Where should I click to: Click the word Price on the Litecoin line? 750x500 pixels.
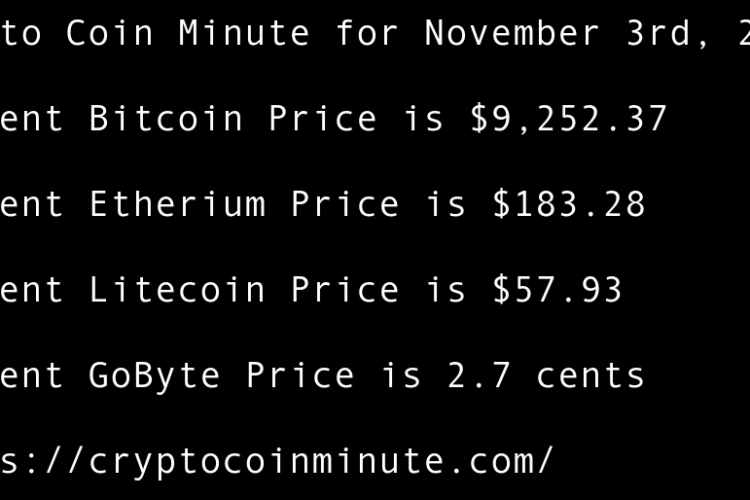pos(345,290)
